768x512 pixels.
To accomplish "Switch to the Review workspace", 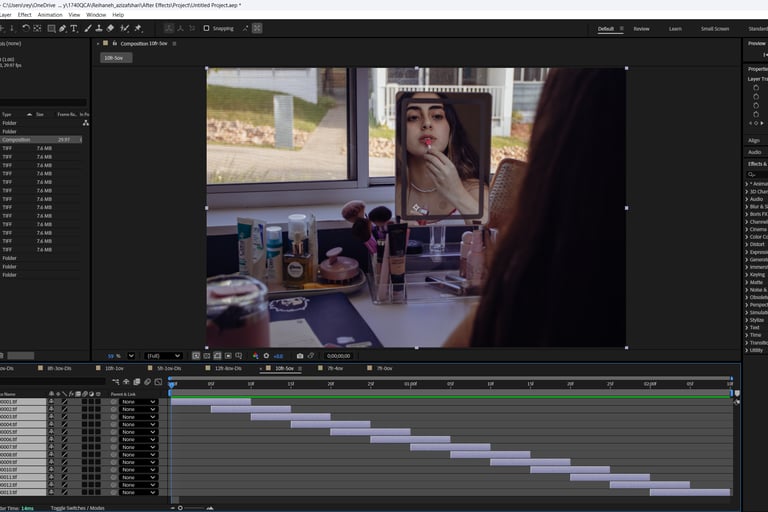I will coord(642,29).
